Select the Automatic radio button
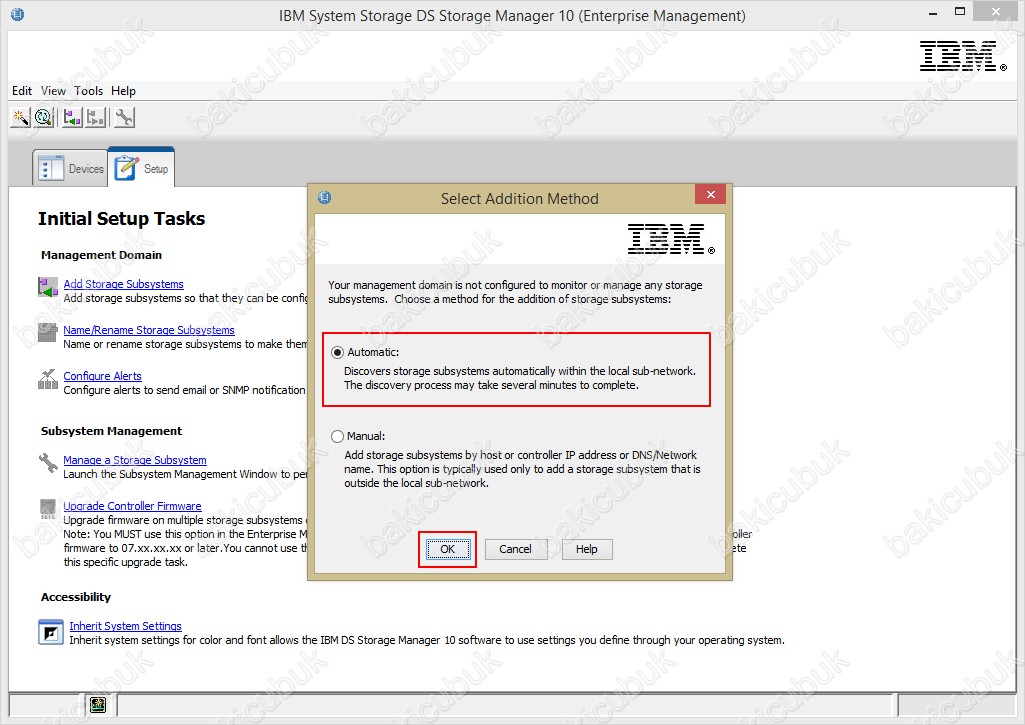Image resolution: width=1025 pixels, height=725 pixels. pos(337,352)
